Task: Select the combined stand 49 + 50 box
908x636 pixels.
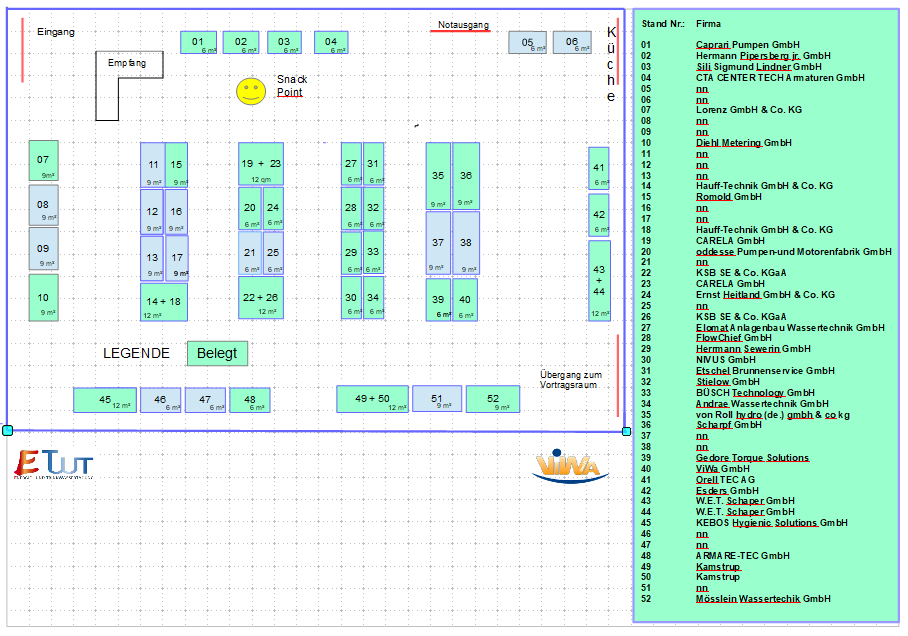Action: [x=372, y=399]
